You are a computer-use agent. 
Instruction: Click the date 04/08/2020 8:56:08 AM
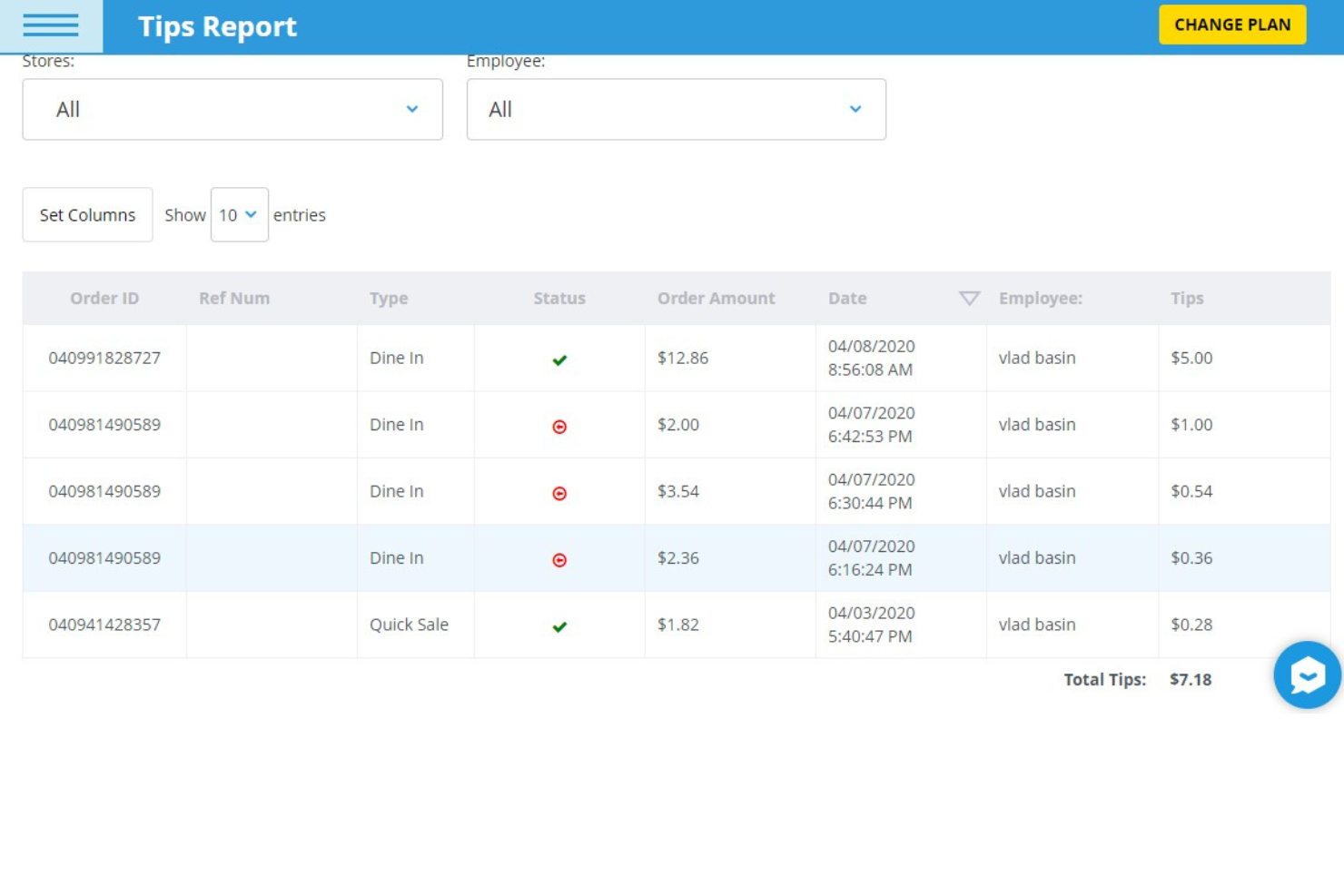872,358
